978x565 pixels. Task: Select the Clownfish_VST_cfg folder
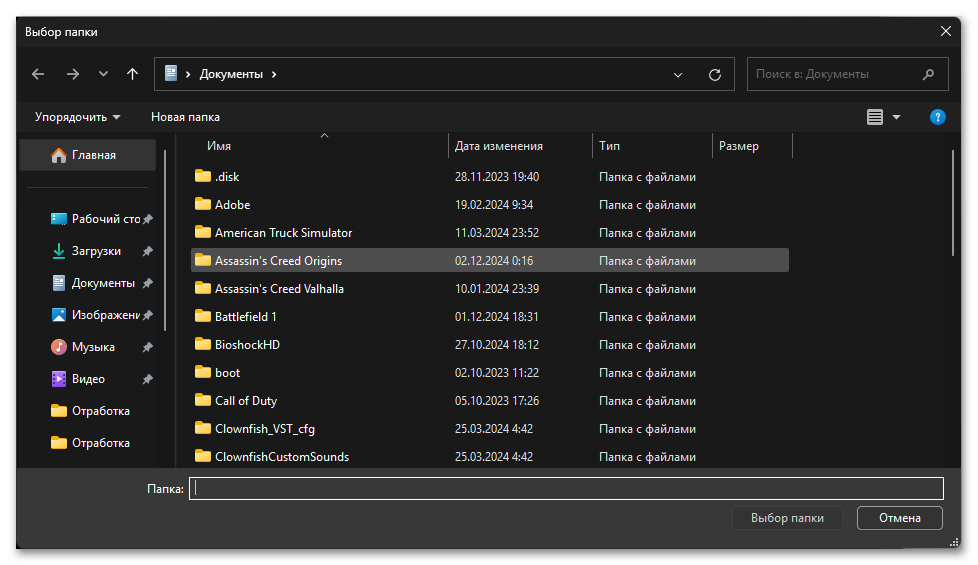(x=490, y=429)
